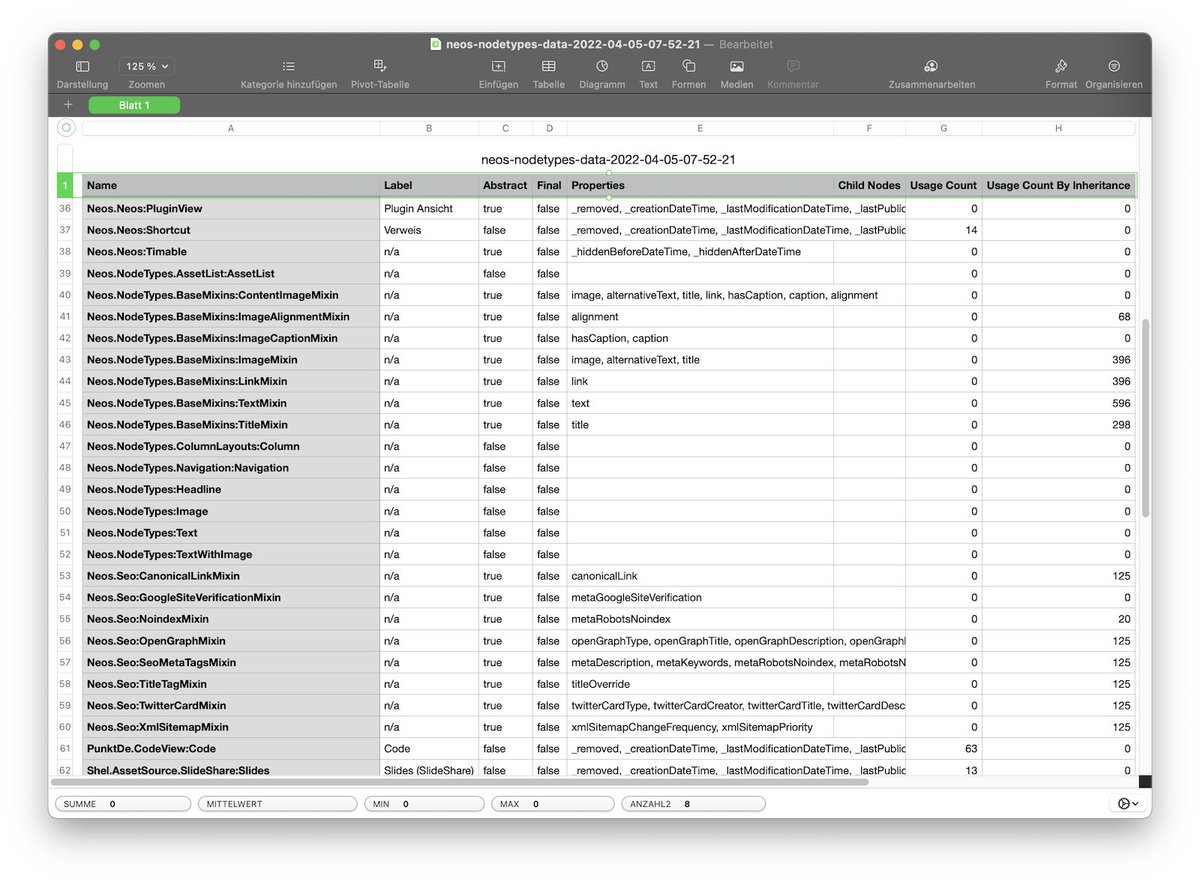
Task: Select the TitleMixin inheritance count 298
Action: point(1058,425)
